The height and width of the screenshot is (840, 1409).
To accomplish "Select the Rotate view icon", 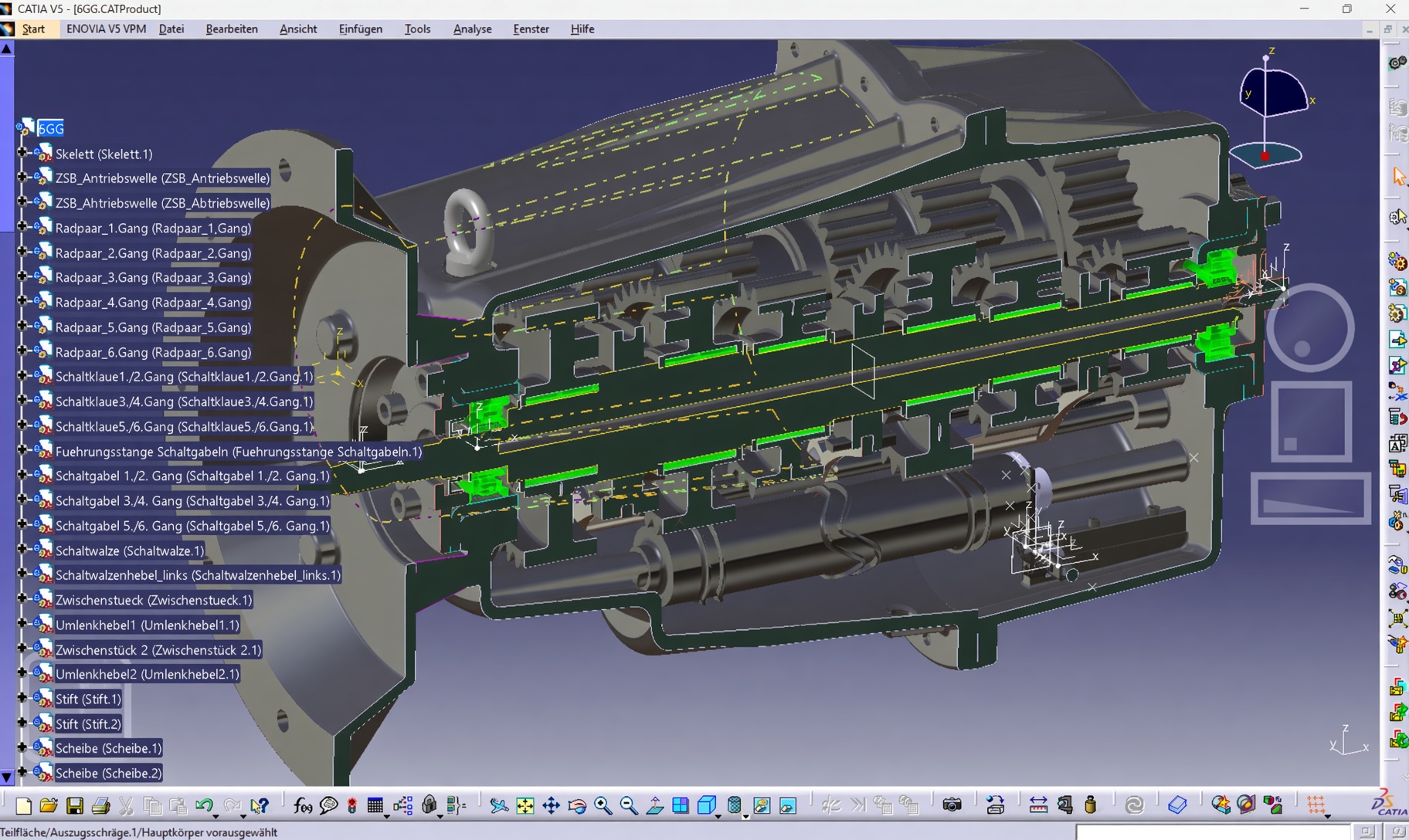I will (577, 806).
